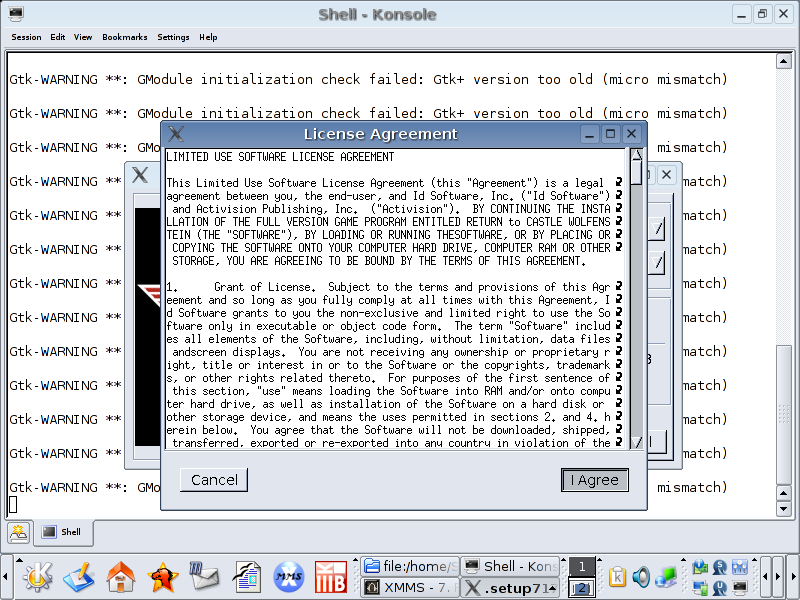Open the Settings menu in Konsole

pyautogui.click(x=173, y=37)
